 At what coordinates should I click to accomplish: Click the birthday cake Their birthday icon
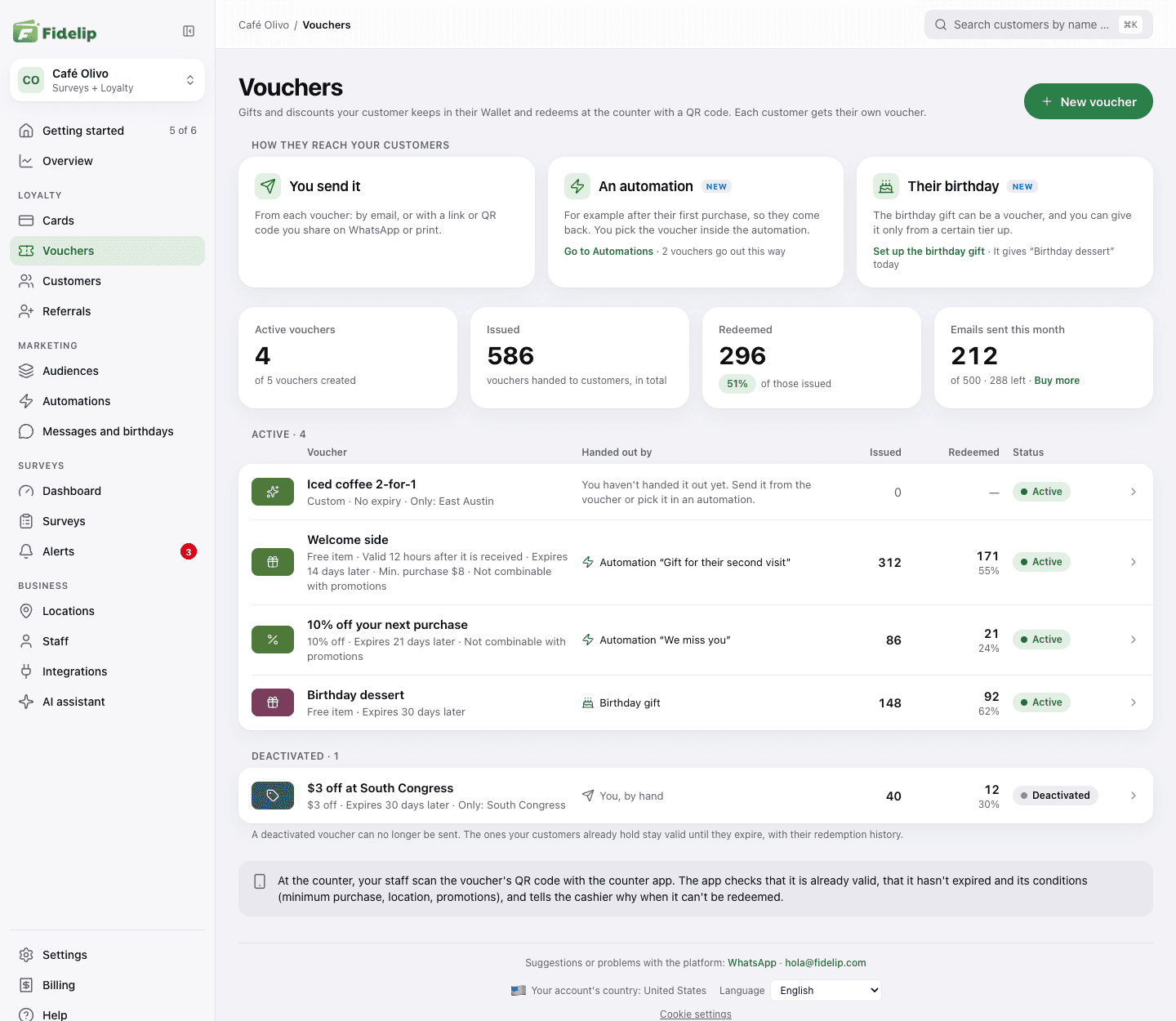pyautogui.click(x=886, y=186)
